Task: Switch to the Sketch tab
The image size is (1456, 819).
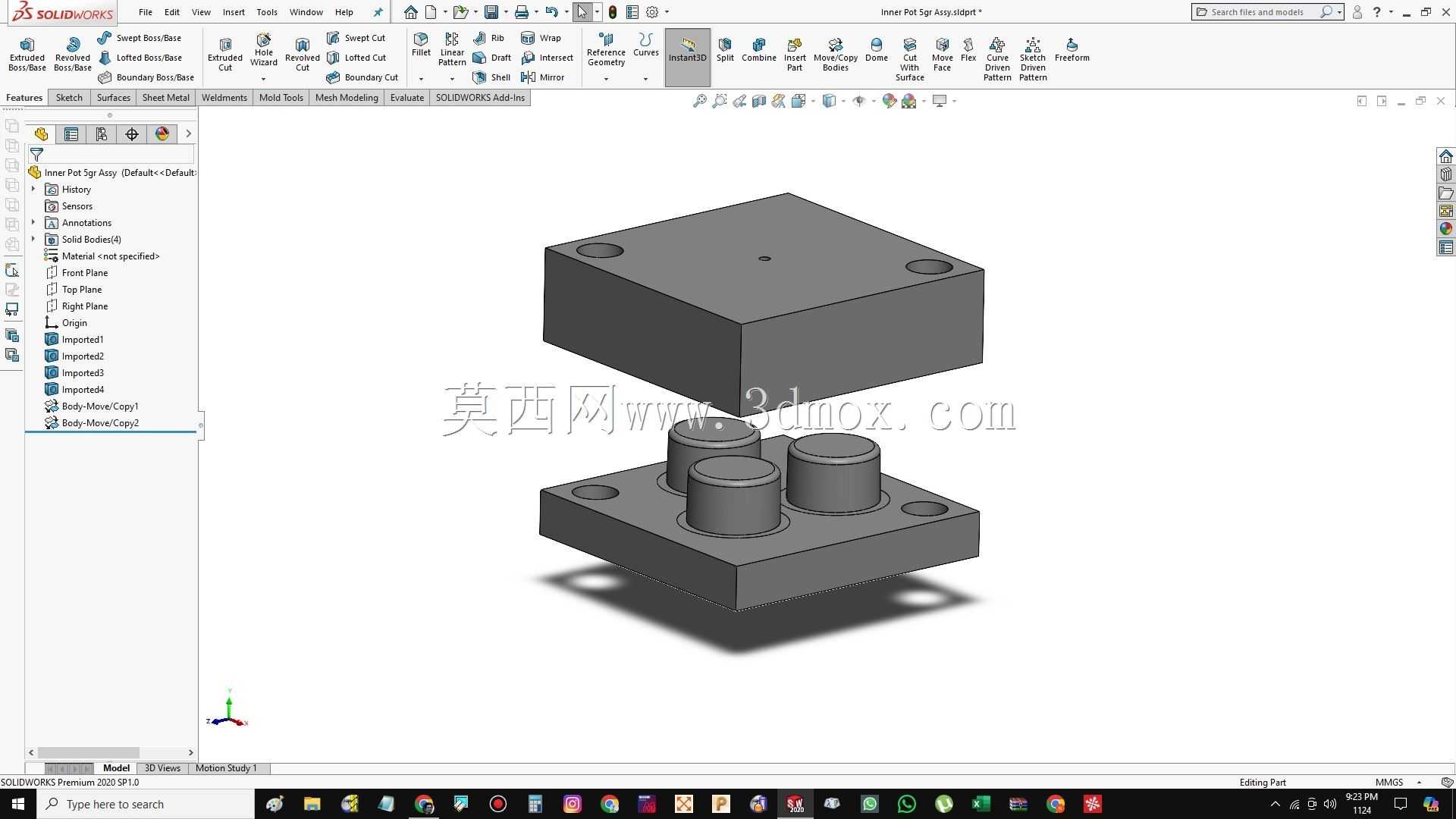Action: point(69,98)
